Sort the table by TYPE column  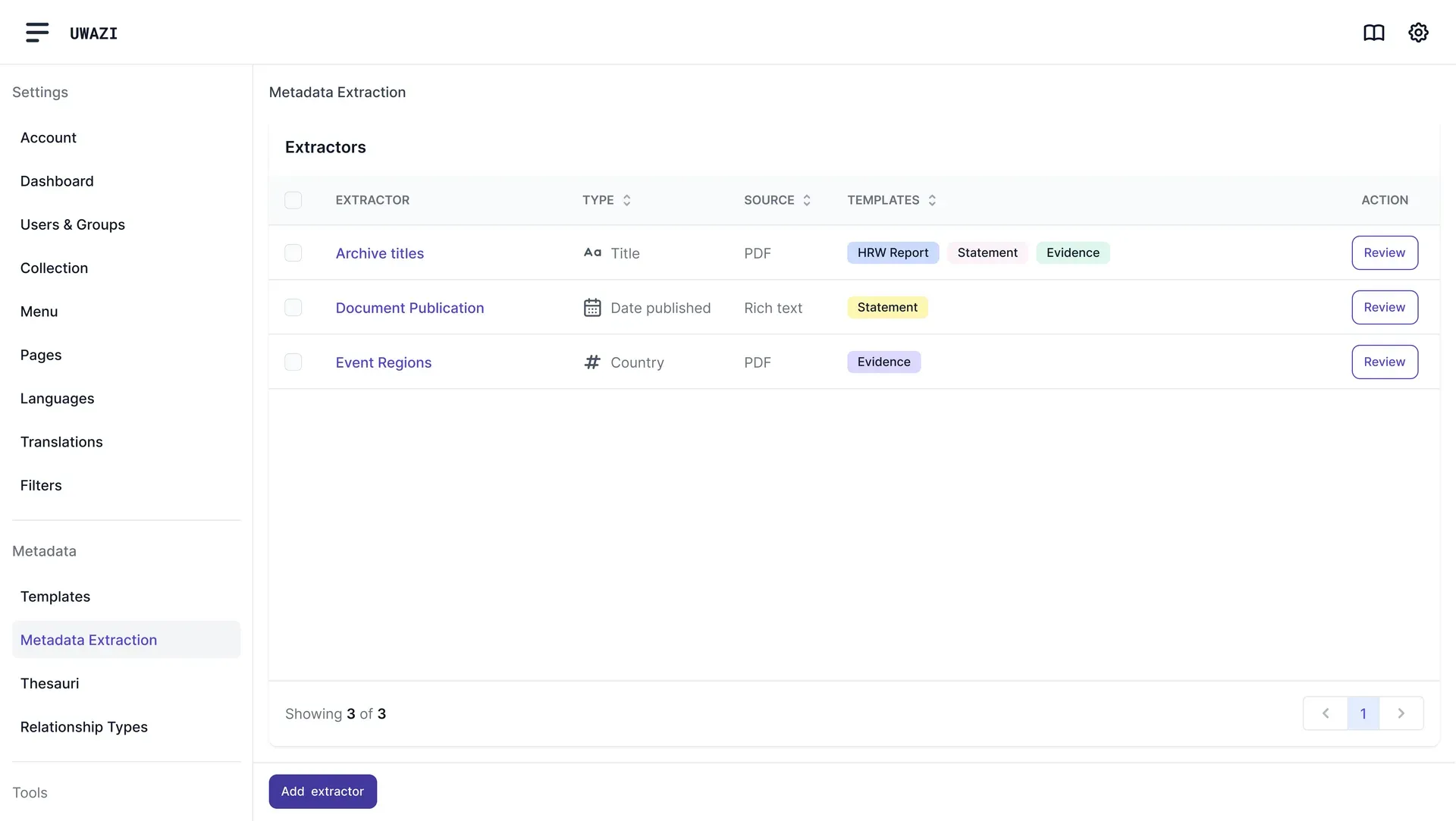[626, 199]
